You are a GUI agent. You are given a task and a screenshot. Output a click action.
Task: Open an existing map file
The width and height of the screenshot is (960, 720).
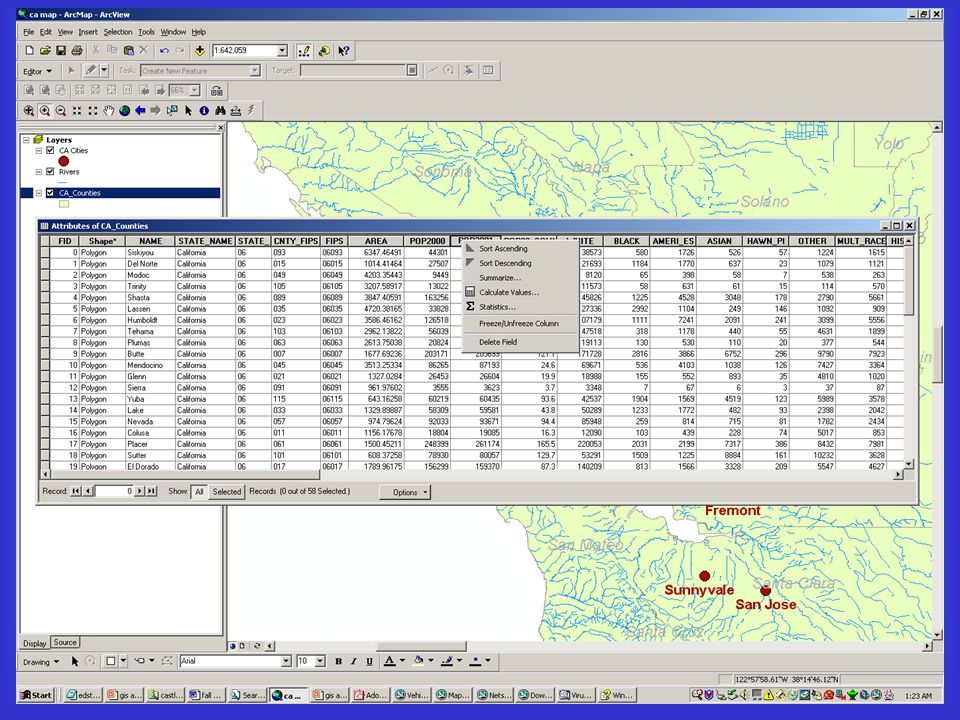(45, 51)
